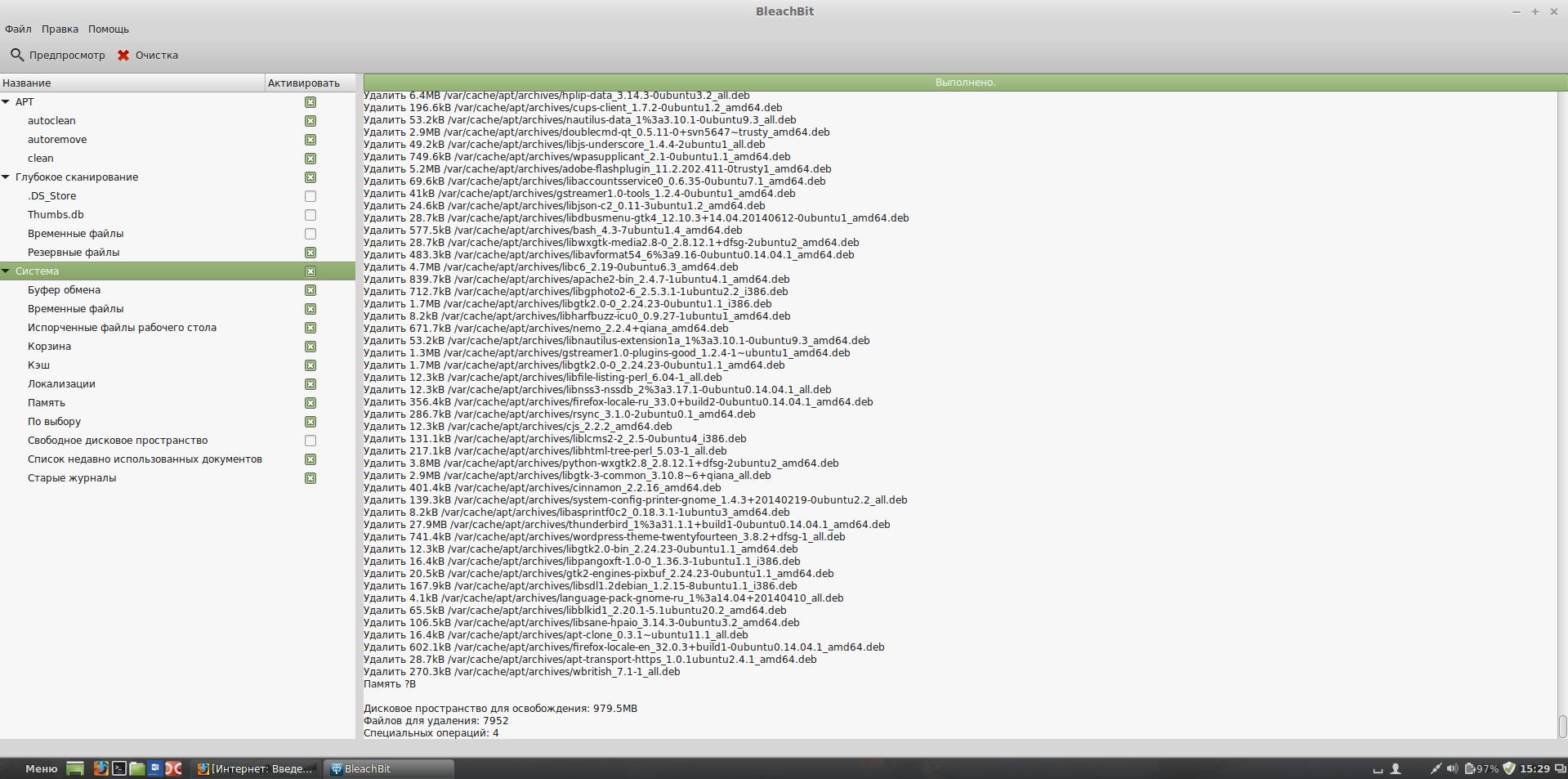Open the battery indicator showing 97%

[x=1481, y=768]
